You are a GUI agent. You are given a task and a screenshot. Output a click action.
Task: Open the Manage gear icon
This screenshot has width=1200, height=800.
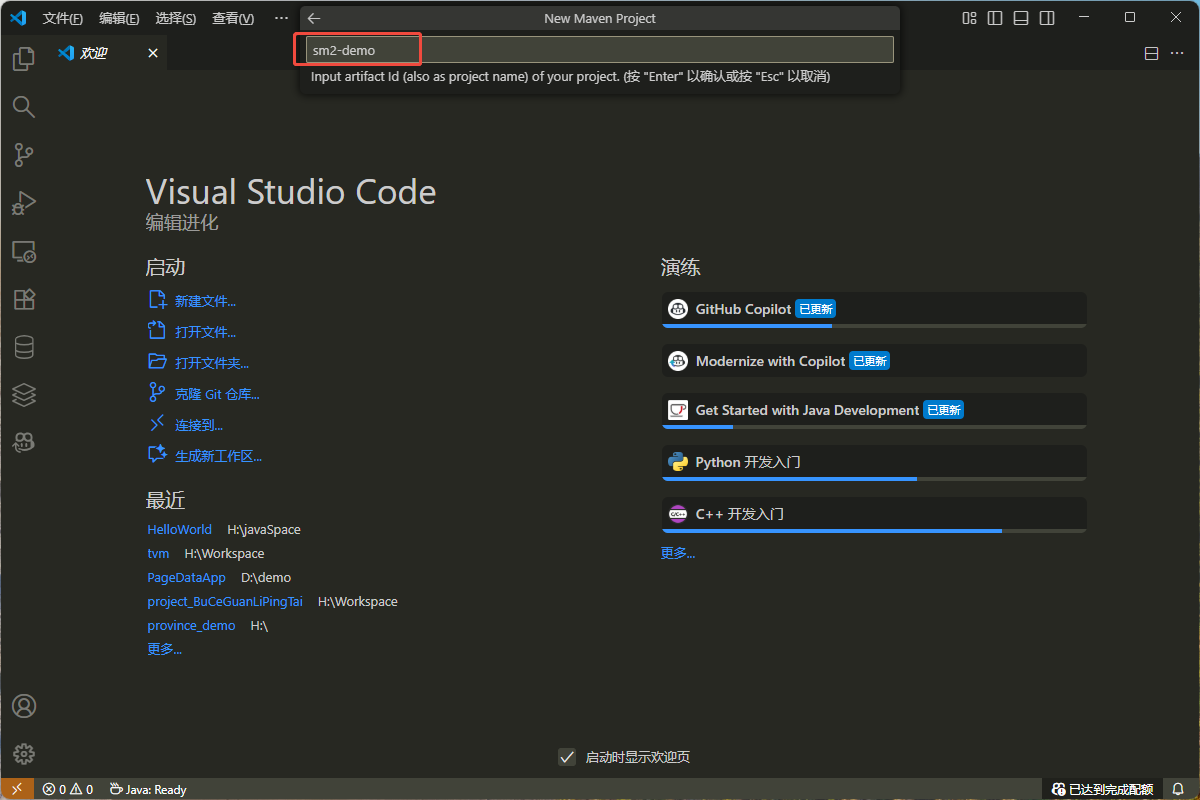point(23,754)
